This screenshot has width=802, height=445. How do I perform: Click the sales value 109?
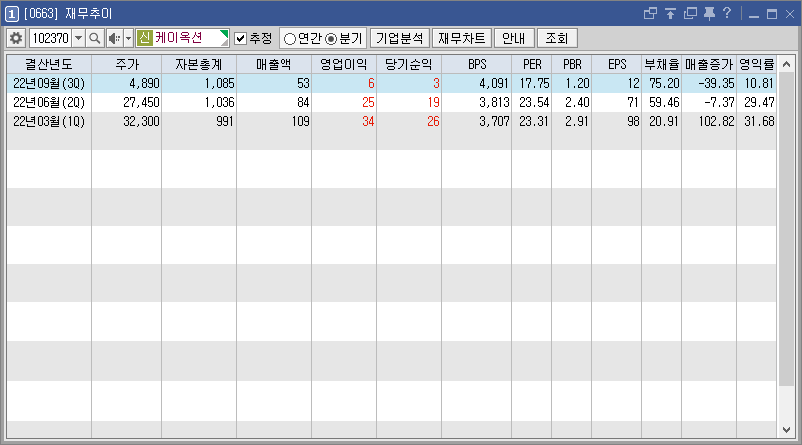(300, 121)
